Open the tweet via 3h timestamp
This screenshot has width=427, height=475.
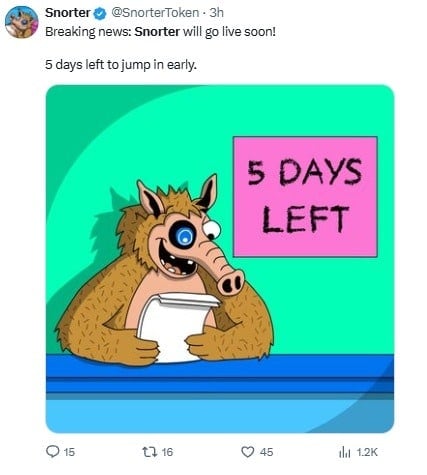(216, 13)
